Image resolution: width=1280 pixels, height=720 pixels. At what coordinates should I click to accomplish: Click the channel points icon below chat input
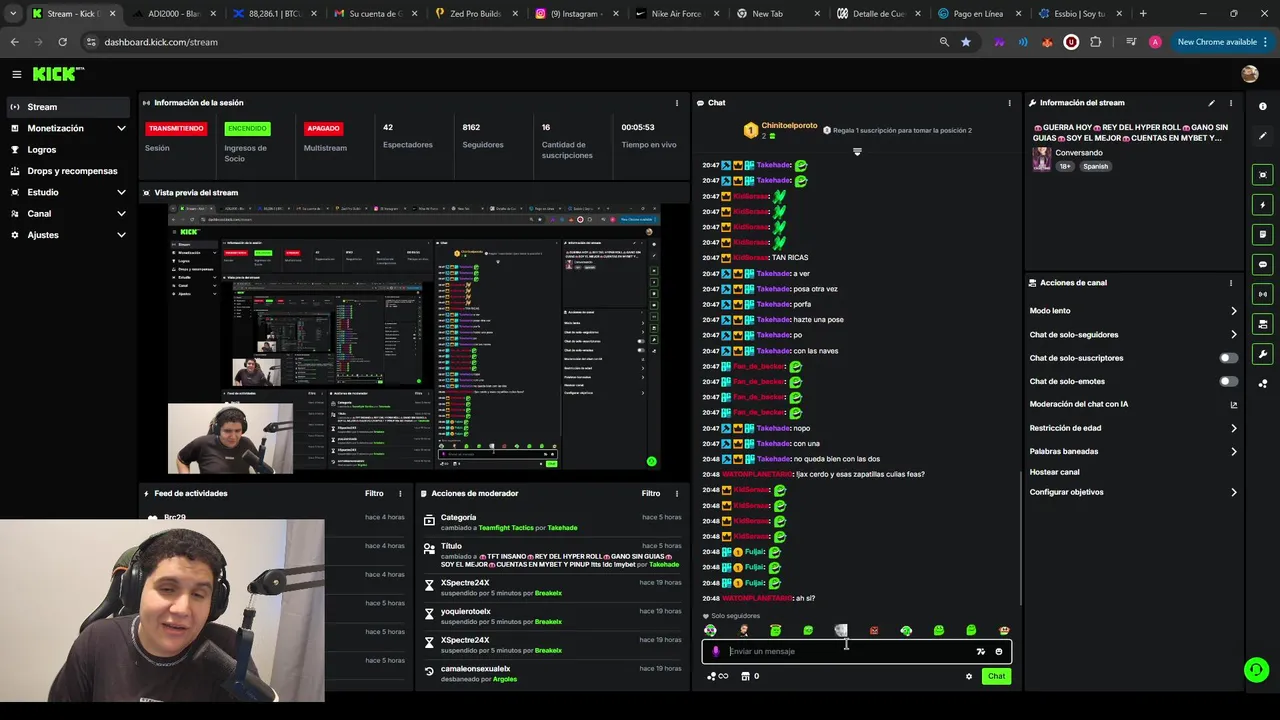tap(717, 676)
